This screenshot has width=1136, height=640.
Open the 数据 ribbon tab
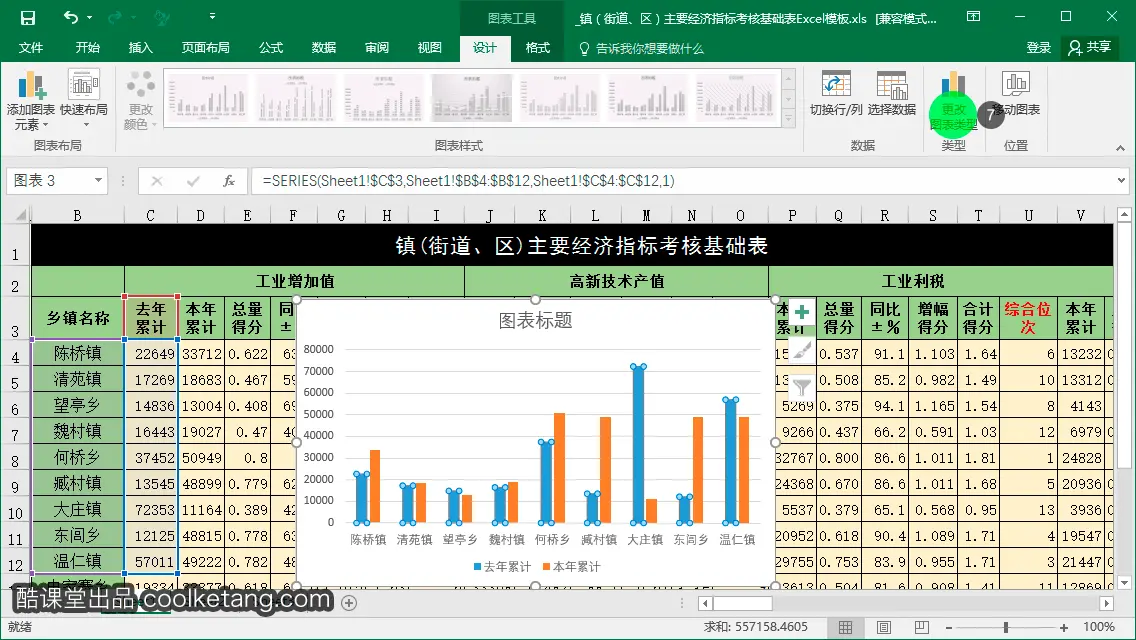pos(323,47)
